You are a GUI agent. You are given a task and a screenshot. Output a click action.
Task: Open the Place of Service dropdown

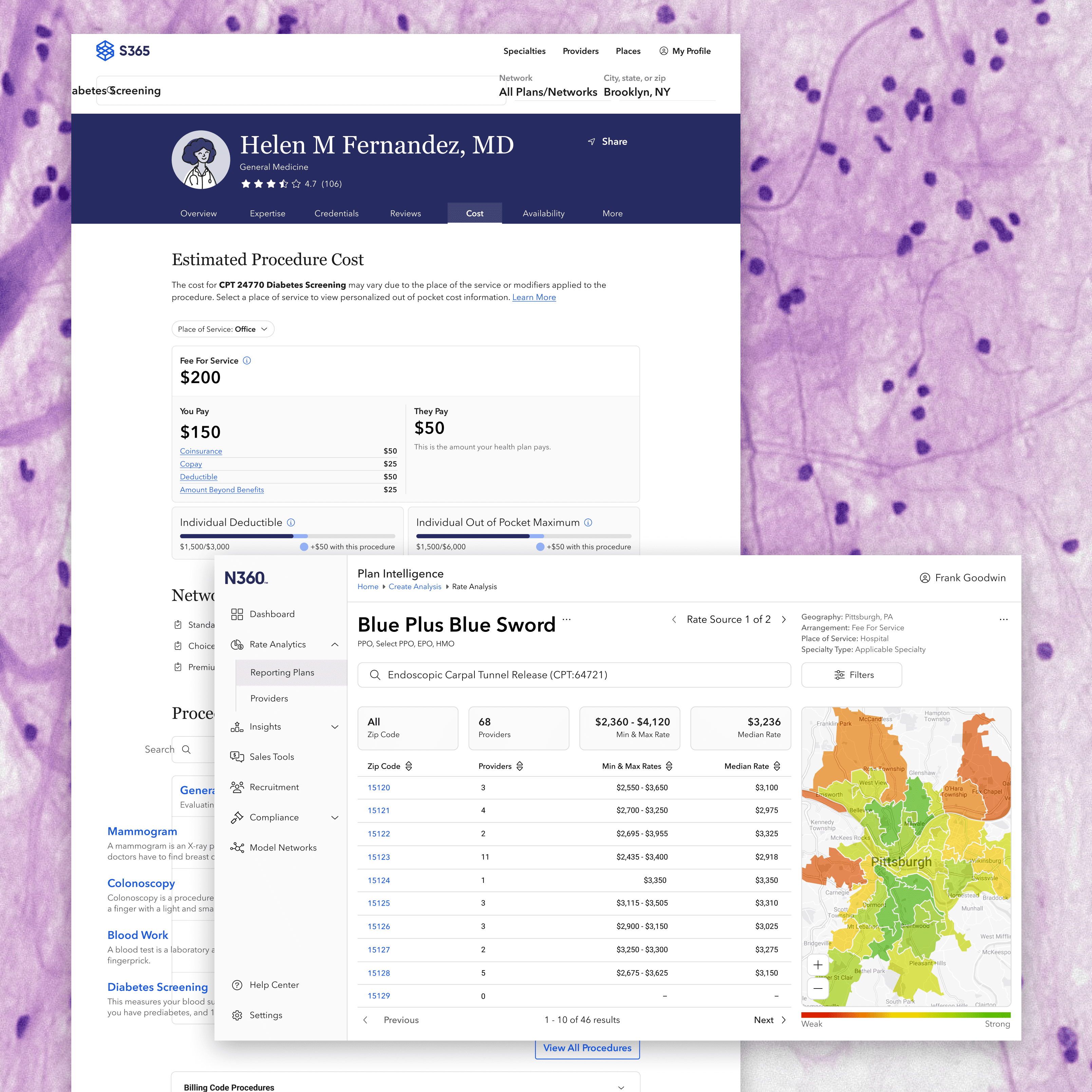pos(223,329)
